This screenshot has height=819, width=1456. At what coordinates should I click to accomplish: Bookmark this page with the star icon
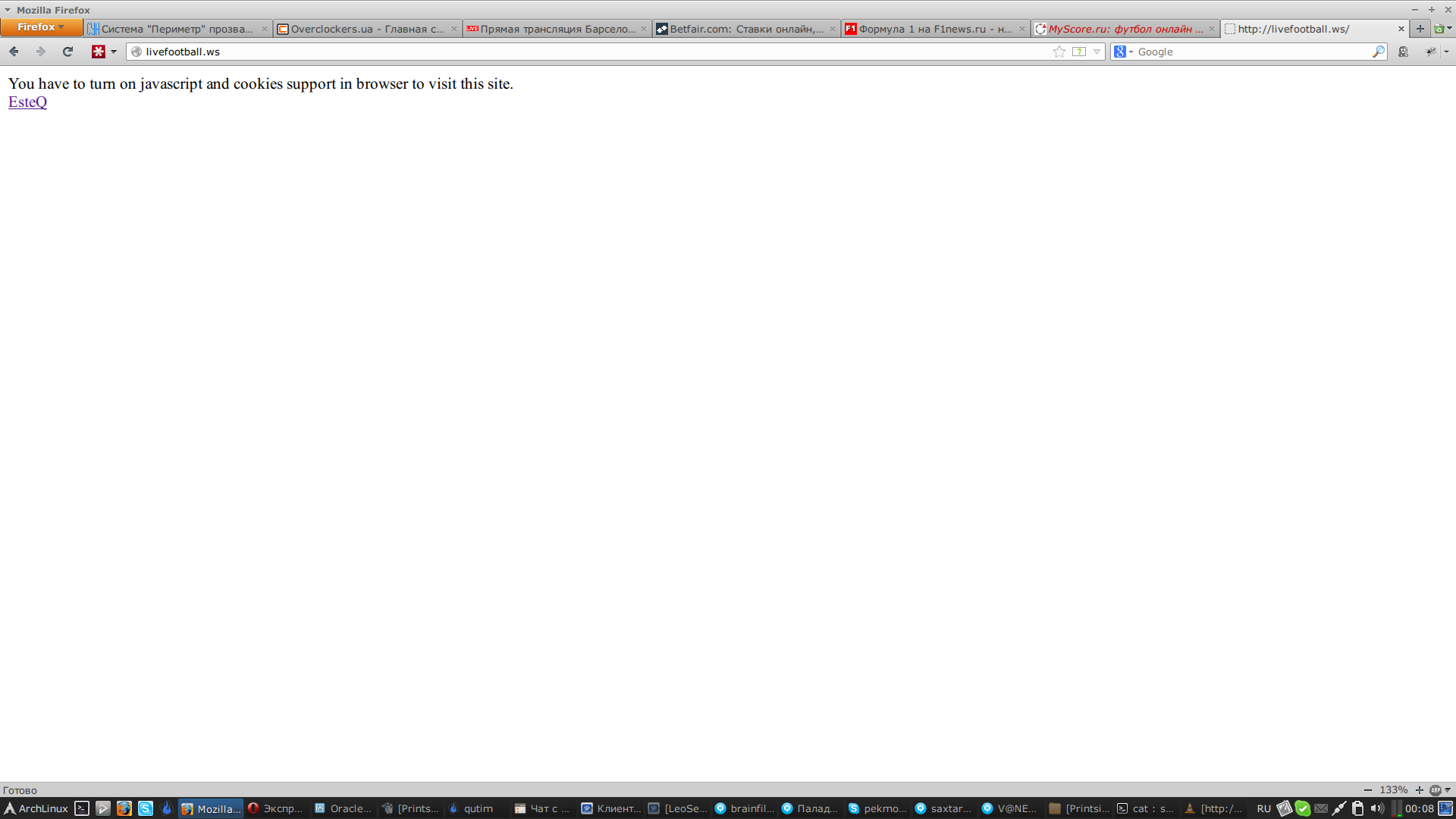tap(1059, 52)
